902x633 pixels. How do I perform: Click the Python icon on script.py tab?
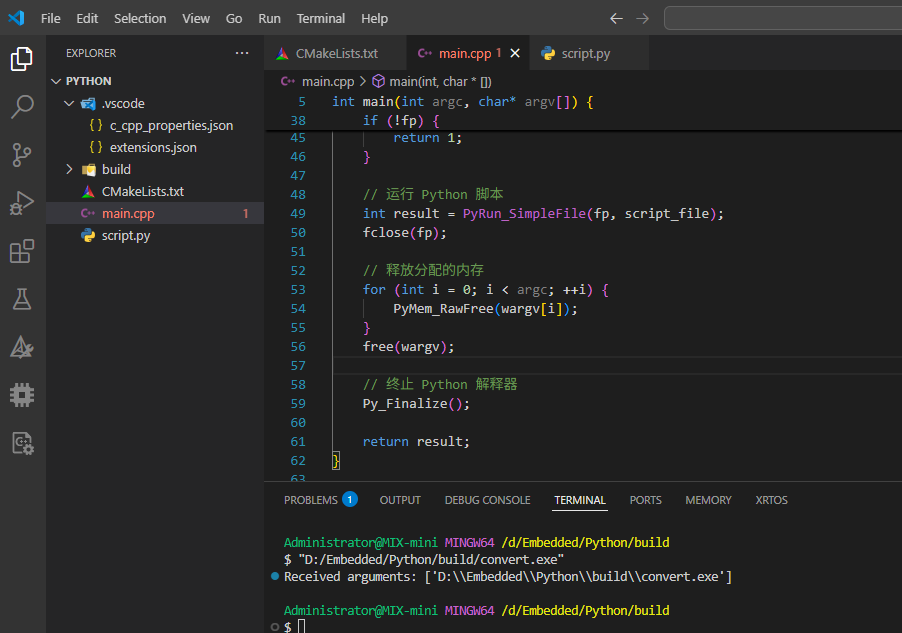tap(548, 54)
